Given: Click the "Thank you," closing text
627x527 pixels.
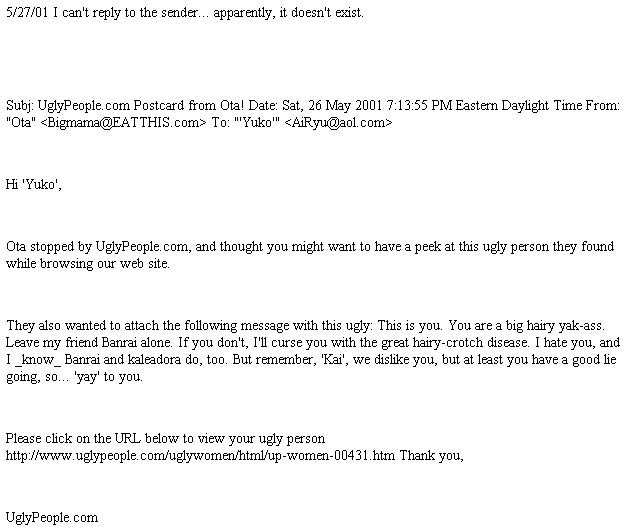Looking at the screenshot, I should coord(431,456).
